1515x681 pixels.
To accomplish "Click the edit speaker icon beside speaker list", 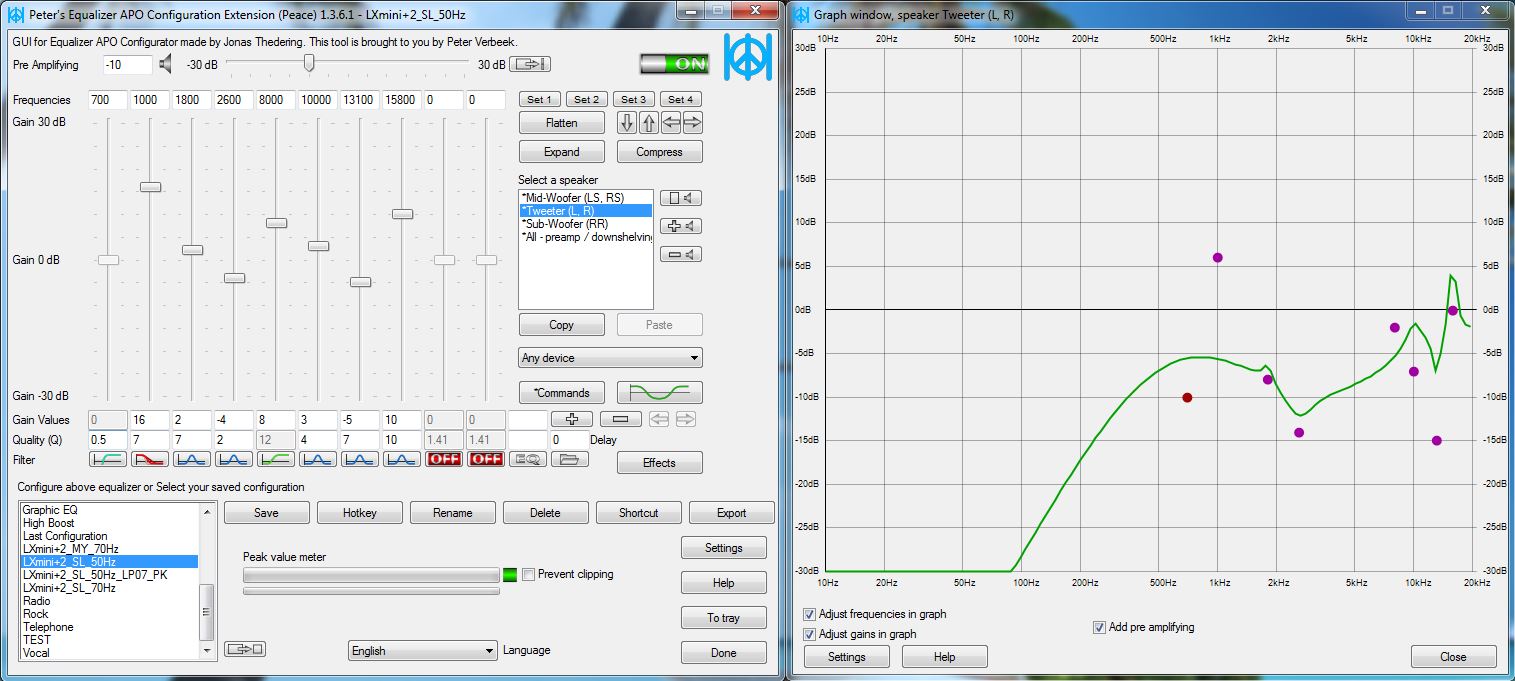I will click(681, 198).
